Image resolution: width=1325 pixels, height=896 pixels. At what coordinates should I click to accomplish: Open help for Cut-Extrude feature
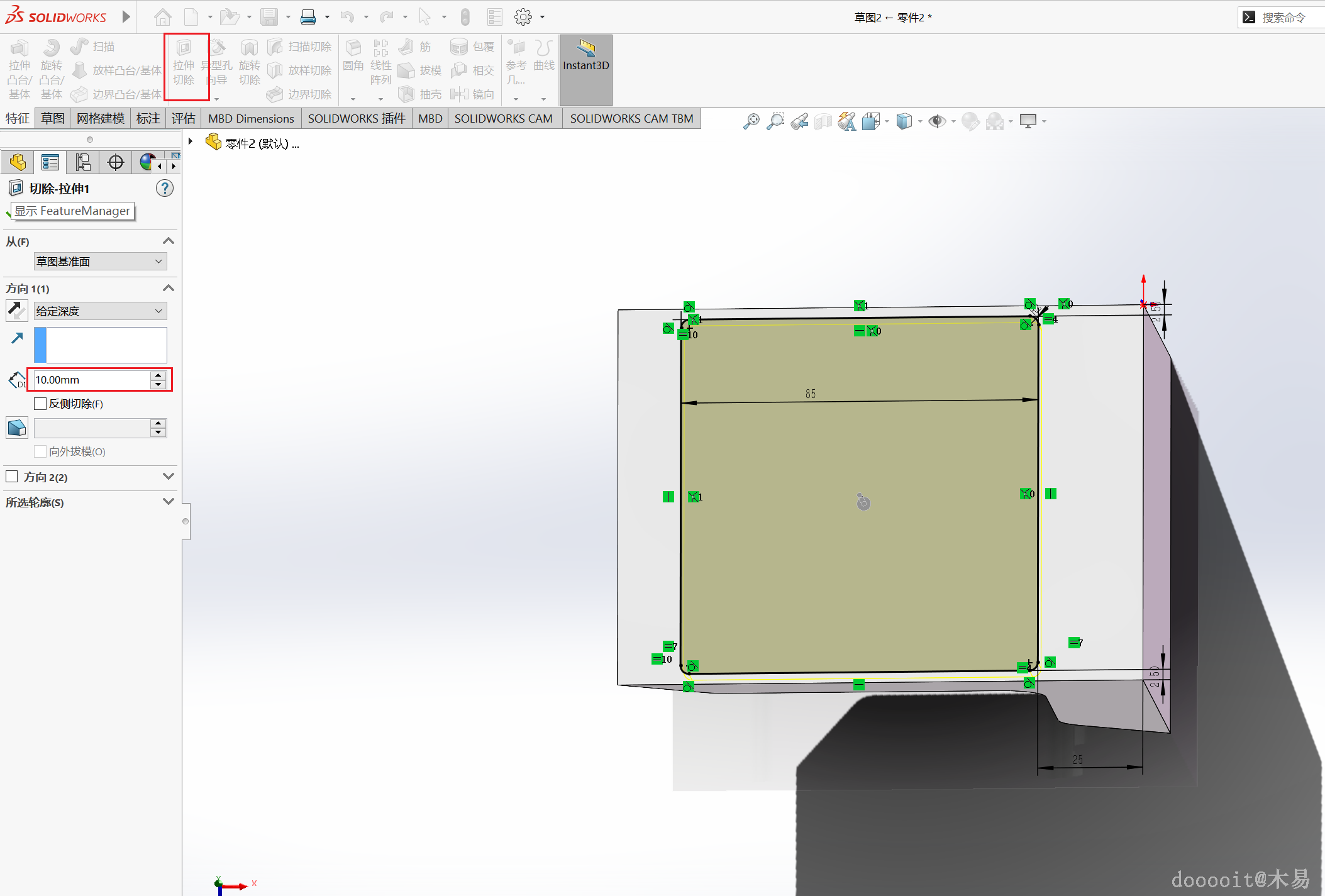click(x=165, y=189)
